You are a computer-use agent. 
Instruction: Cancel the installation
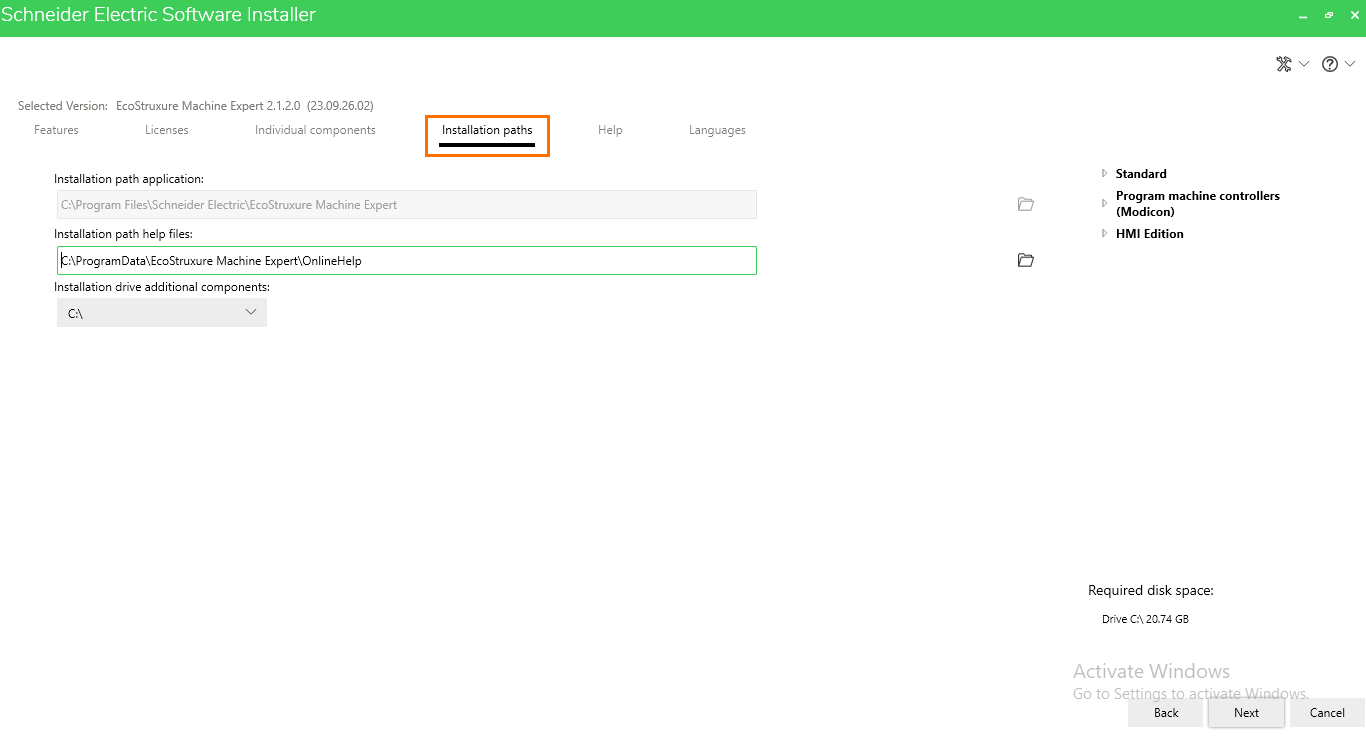pyautogui.click(x=1327, y=713)
